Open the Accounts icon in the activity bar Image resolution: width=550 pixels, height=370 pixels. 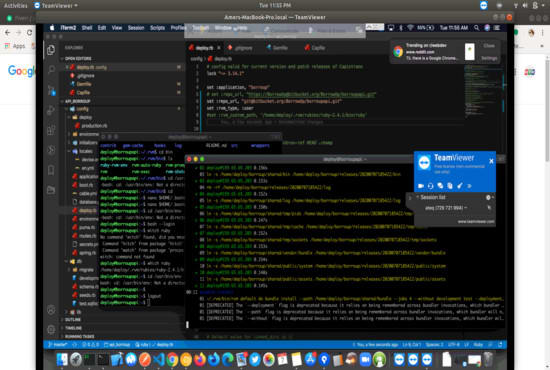click(51, 310)
